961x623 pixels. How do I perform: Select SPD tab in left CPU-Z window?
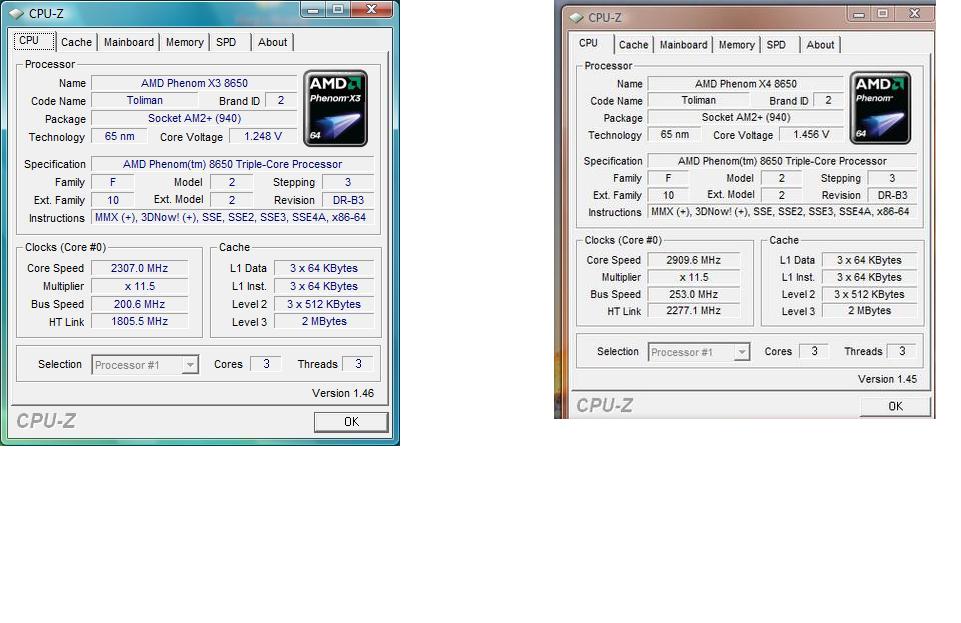coord(226,42)
